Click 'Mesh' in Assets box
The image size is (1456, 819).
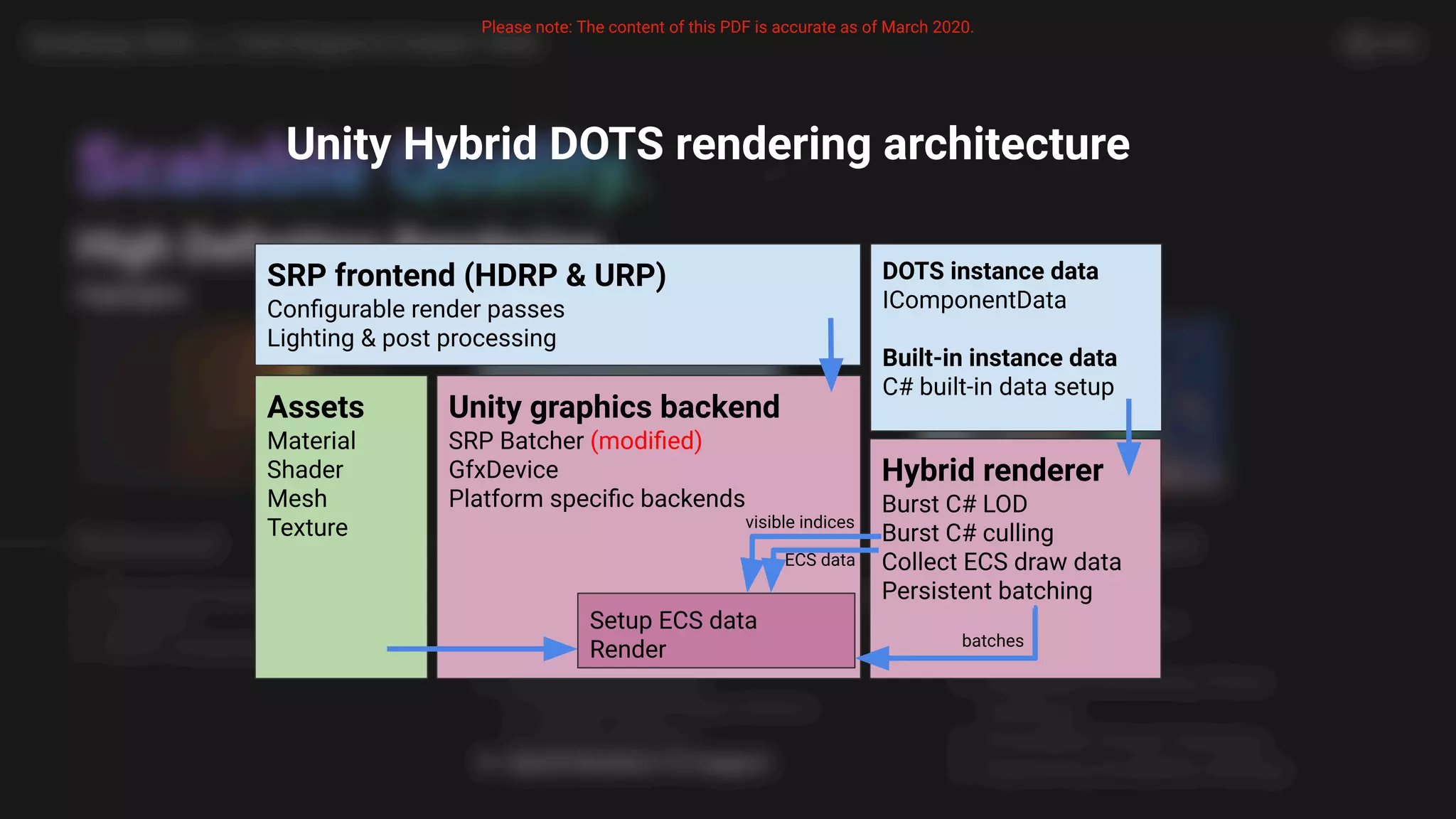click(x=297, y=499)
